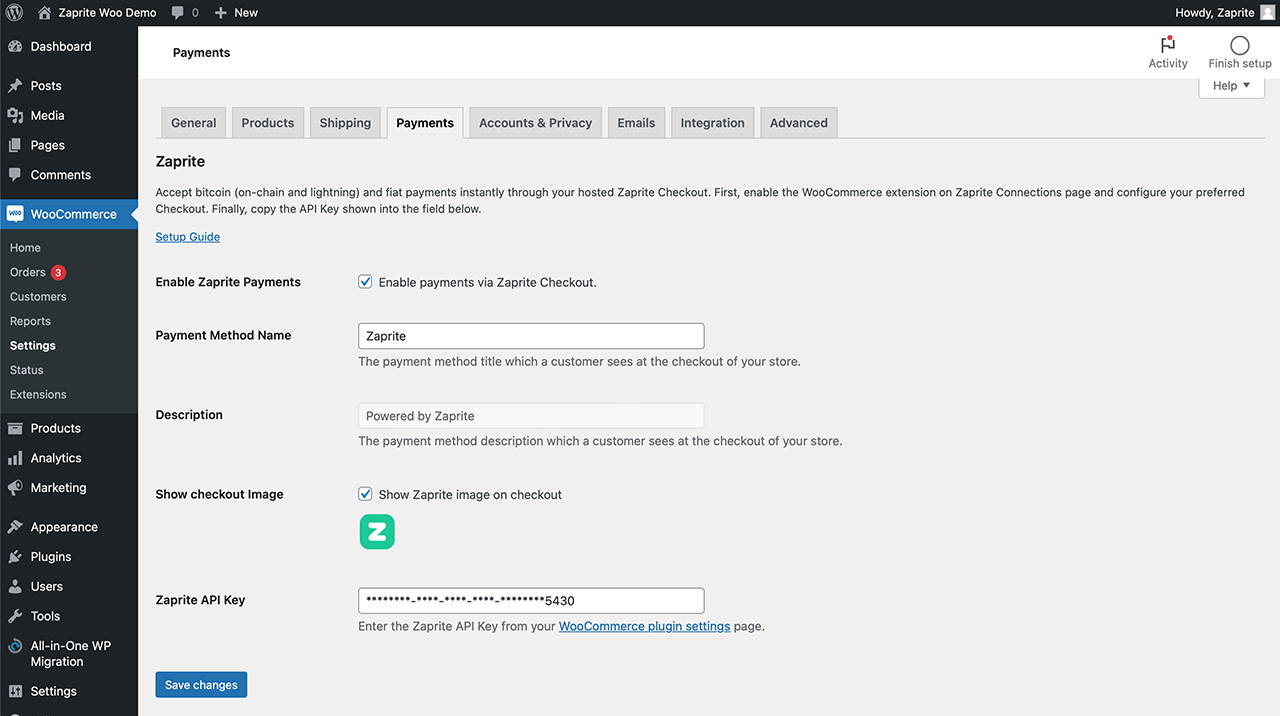Open WooCommerce Settings submenu item
The image size is (1280, 716).
point(33,346)
